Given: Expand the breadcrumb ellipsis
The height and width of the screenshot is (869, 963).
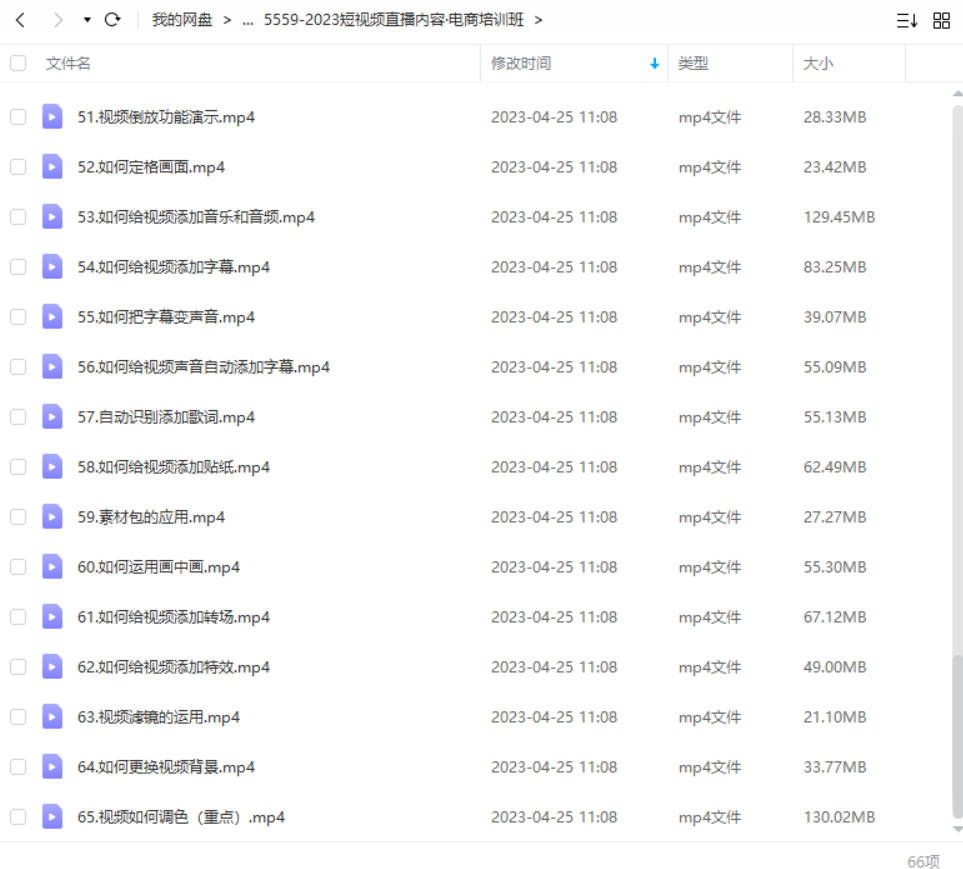Looking at the screenshot, I should pos(248,21).
